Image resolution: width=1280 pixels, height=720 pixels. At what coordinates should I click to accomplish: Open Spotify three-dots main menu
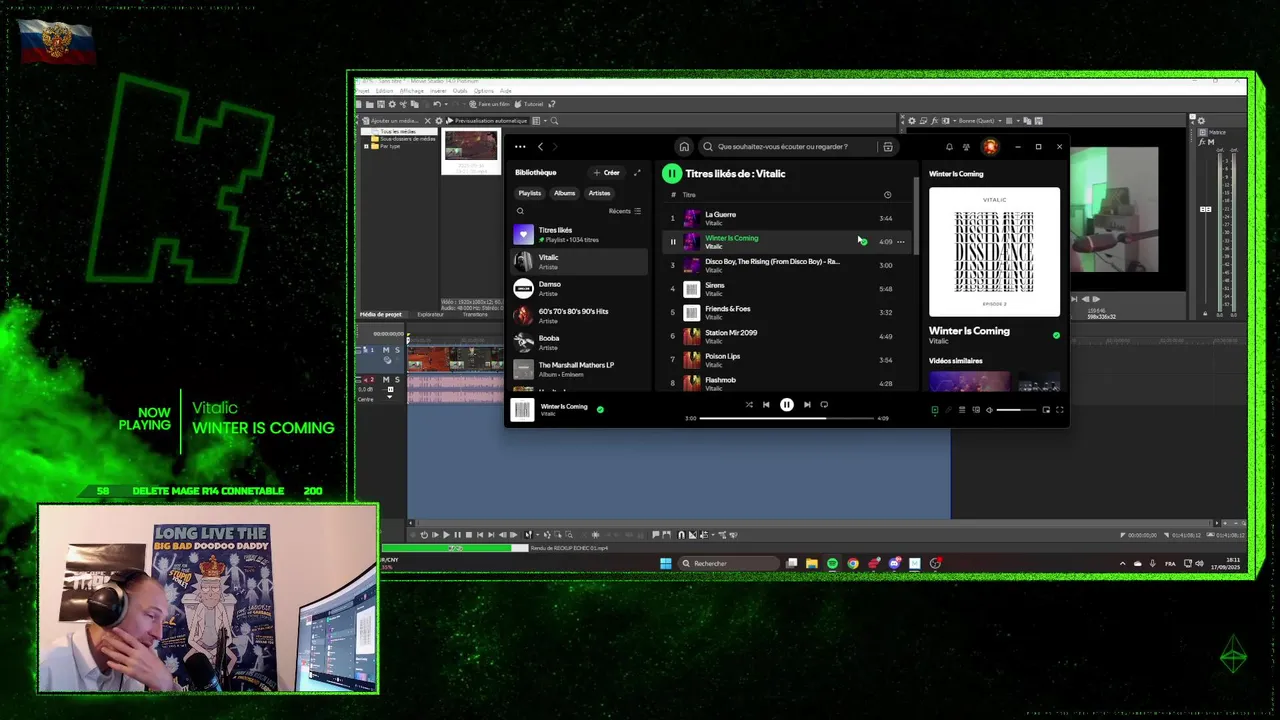(520, 147)
